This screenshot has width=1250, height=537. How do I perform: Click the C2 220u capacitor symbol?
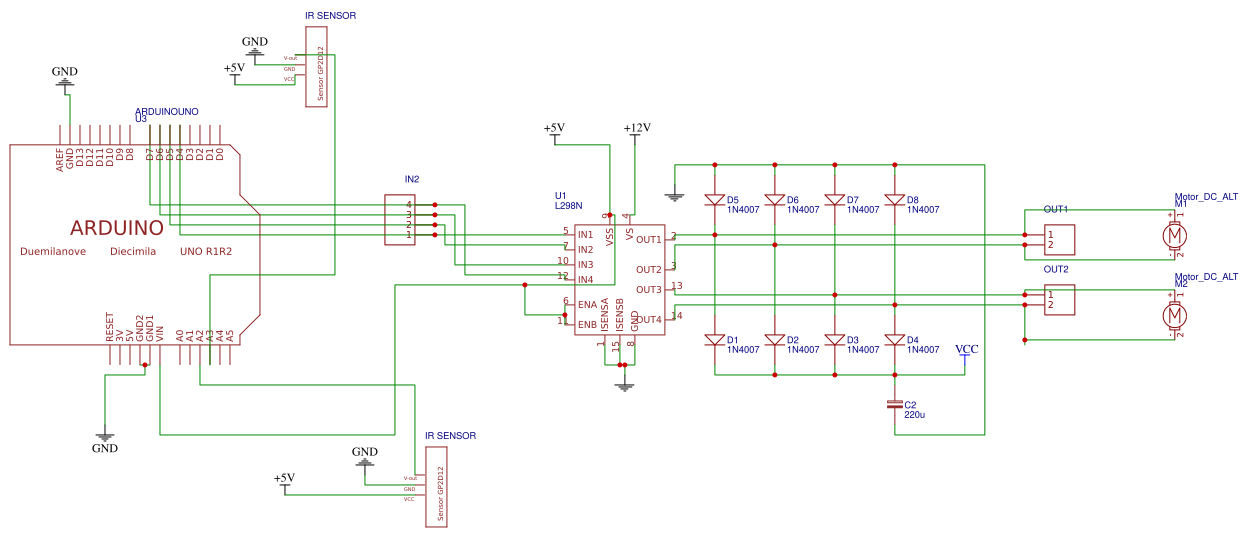[x=895, y=405]
